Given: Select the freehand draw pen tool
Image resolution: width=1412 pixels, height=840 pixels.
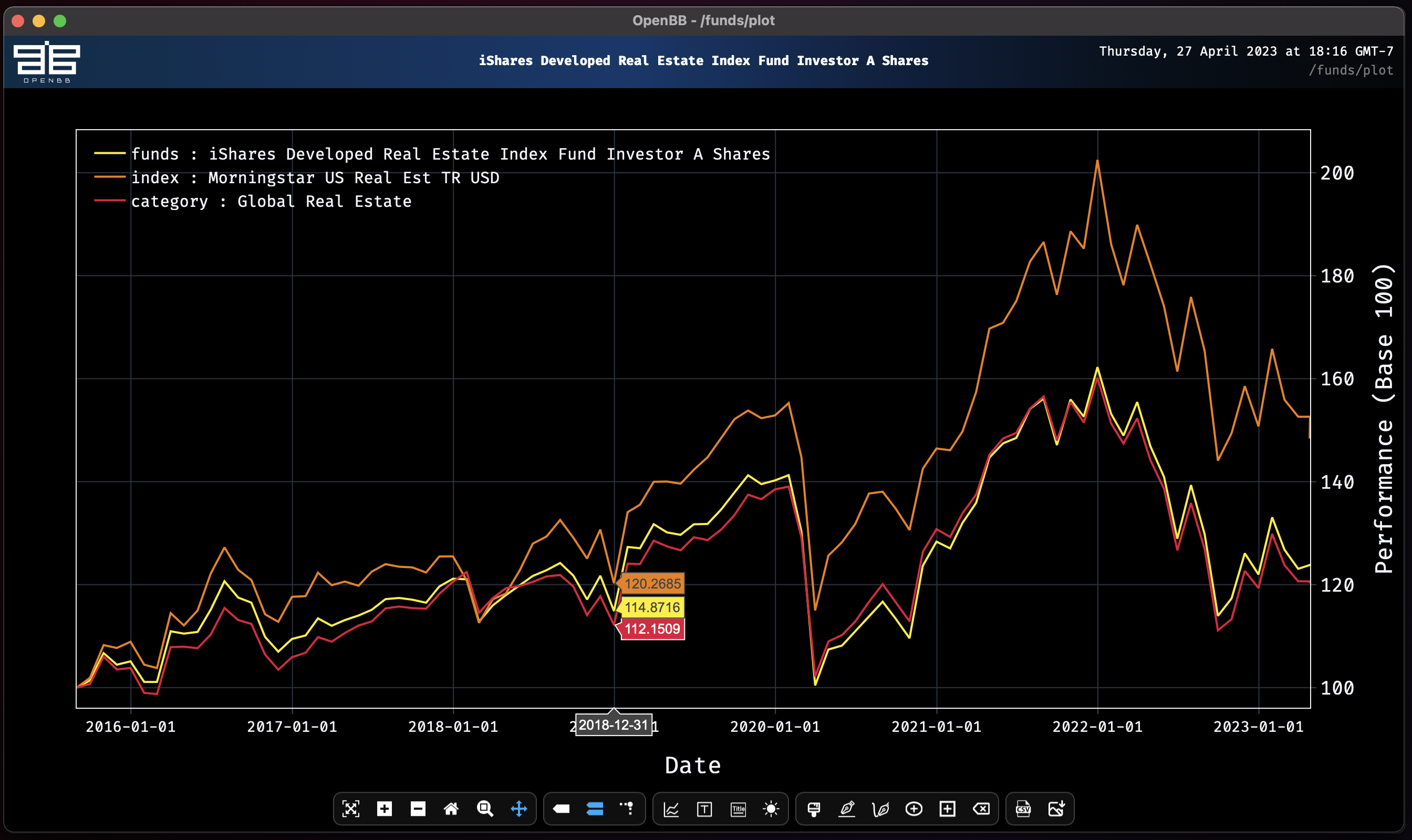Looking at the screenshot, I should [x=880, y=810].
